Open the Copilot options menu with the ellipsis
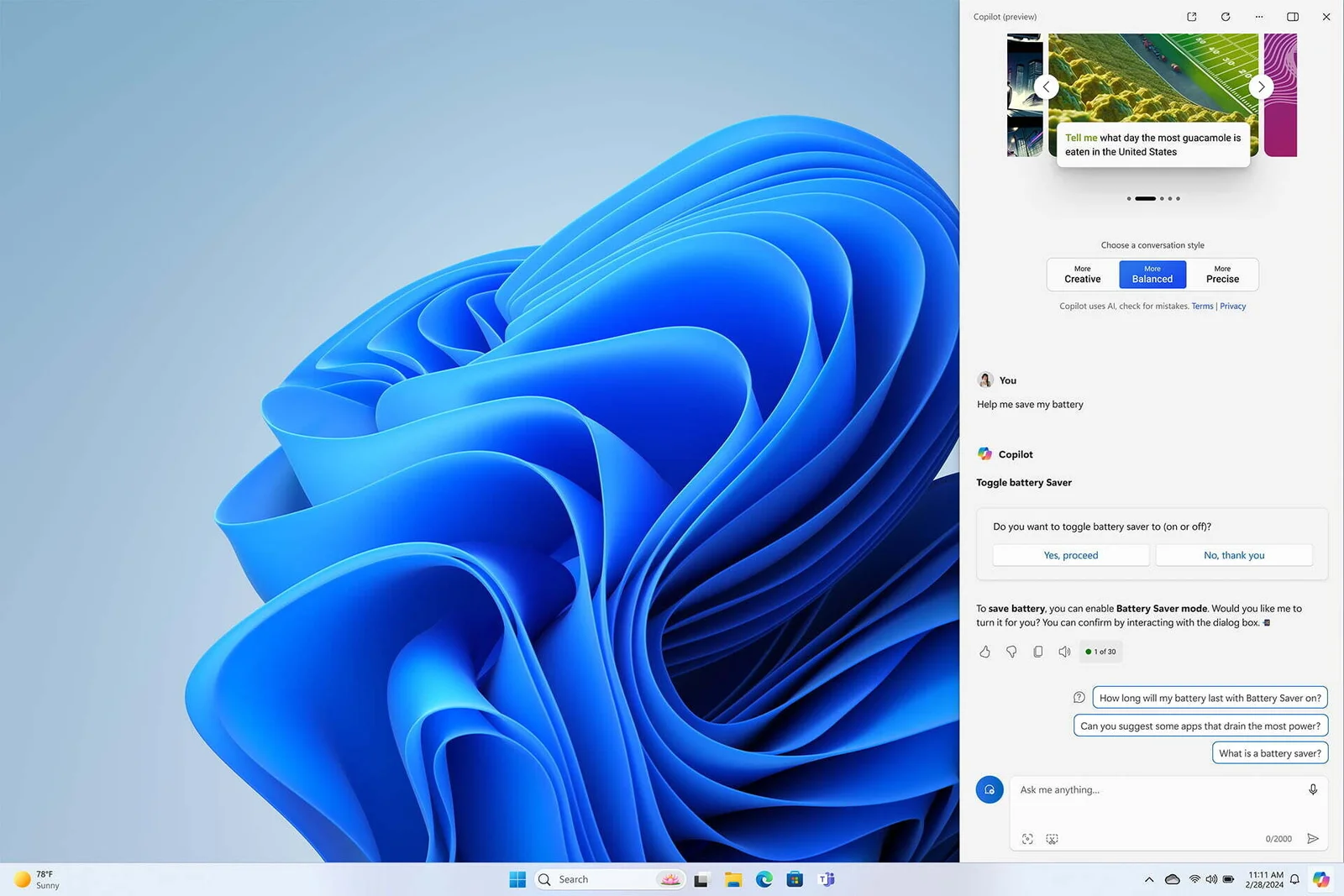Viewport: 1344px width, 896px height. tap(1258, 16)
